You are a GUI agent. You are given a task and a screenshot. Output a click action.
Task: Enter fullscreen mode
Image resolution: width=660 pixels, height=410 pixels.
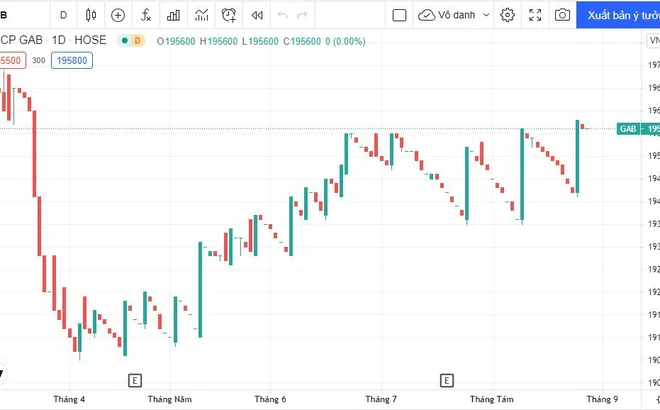[535, 15]
